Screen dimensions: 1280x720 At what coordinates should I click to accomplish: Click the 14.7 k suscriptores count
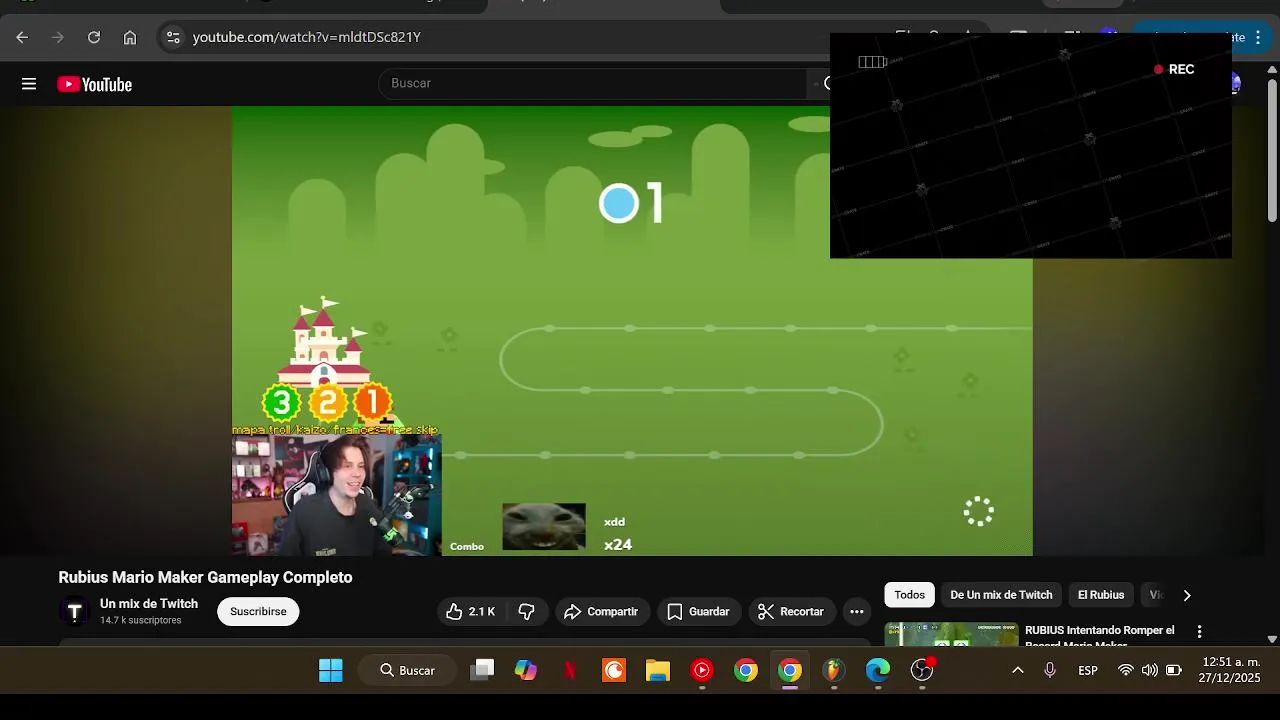[x=141, y=621]
